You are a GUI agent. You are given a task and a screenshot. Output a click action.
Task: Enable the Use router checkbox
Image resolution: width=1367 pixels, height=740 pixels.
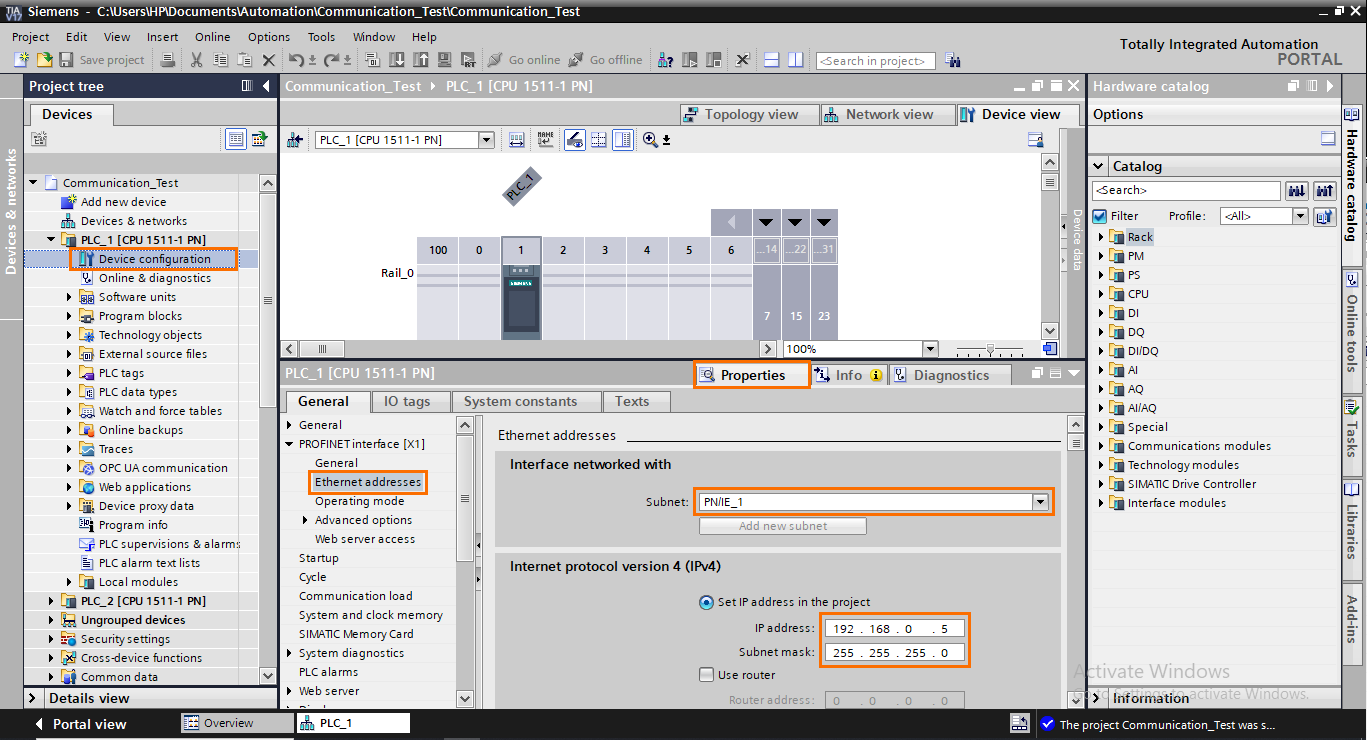point(706,675)
